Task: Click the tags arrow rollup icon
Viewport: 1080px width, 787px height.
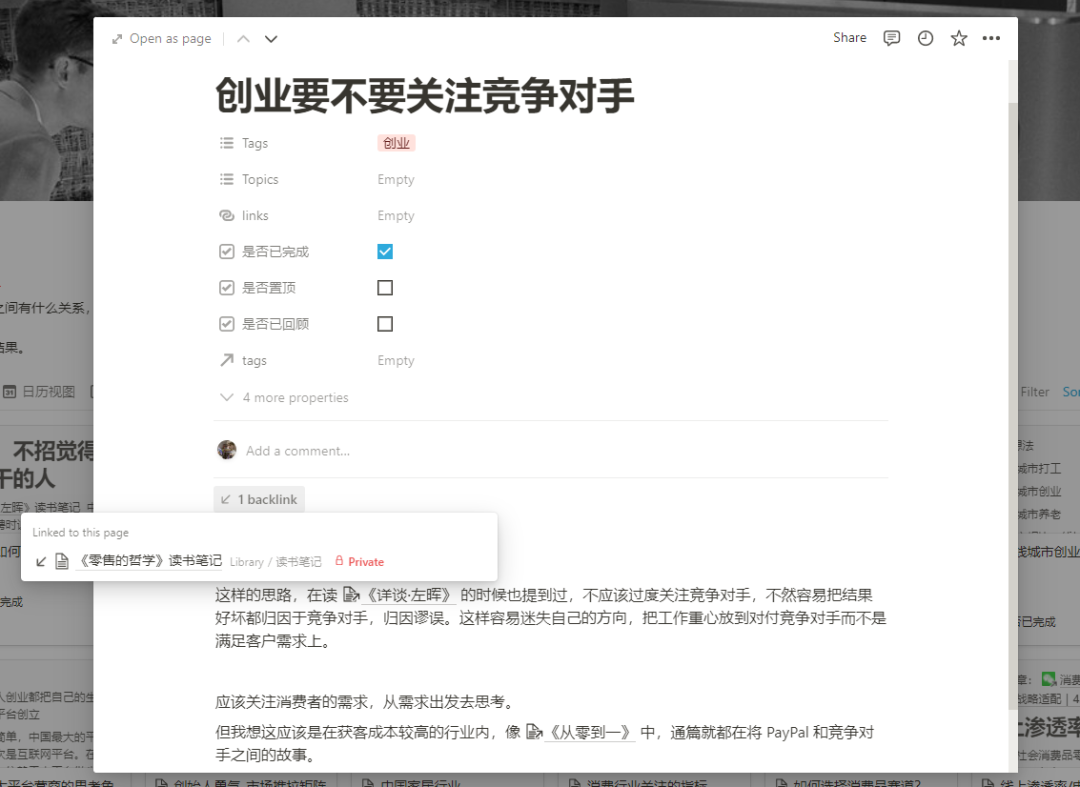Action: point(227,360)
